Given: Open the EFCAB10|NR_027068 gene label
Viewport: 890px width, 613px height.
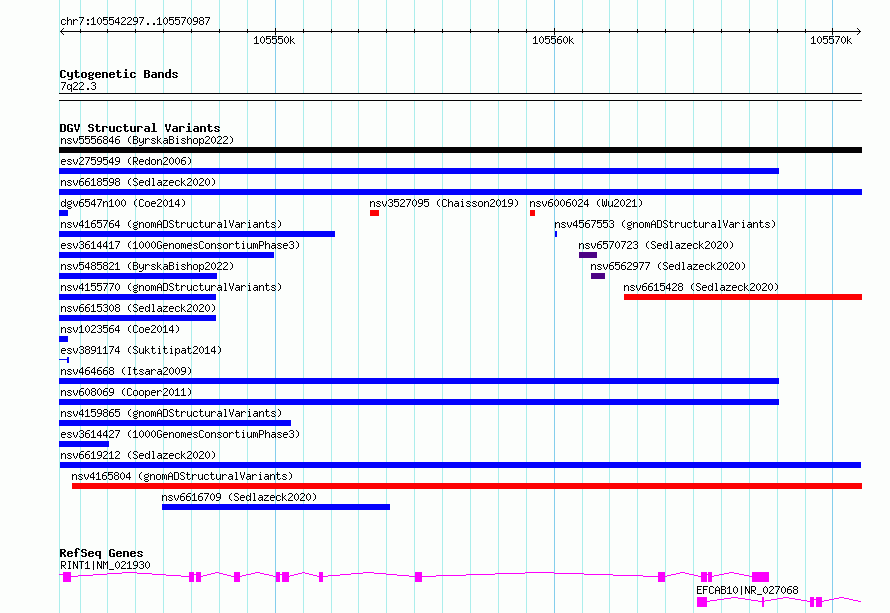Looking at the screenshot, I should click(748, 590).
